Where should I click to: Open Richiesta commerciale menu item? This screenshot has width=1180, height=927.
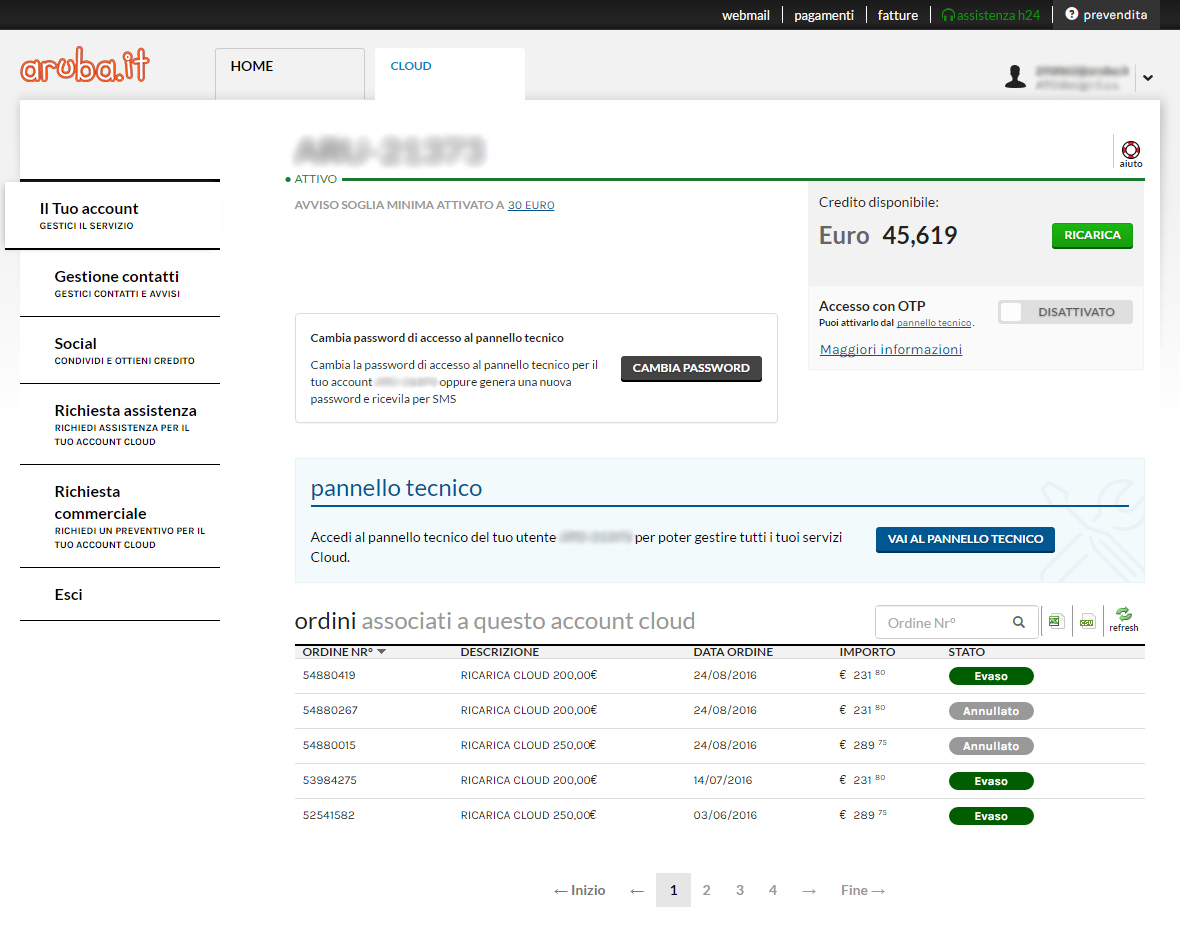[120, 516]
